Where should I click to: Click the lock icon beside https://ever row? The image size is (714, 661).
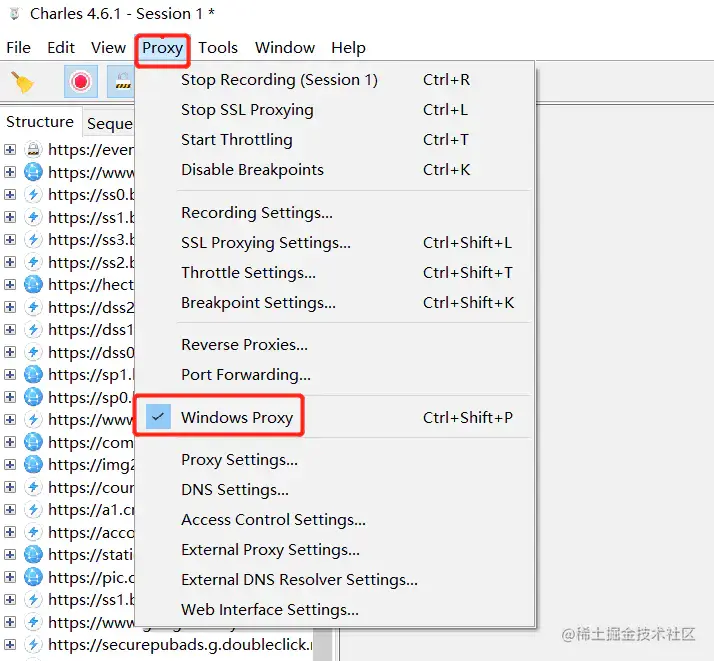(x=33, y=149)
